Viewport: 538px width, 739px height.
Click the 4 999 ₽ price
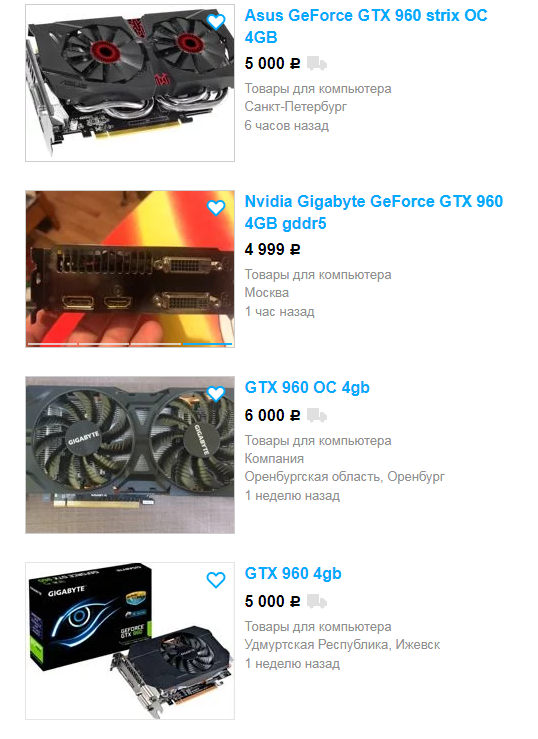pyautogui.click(x=272, y=249)
